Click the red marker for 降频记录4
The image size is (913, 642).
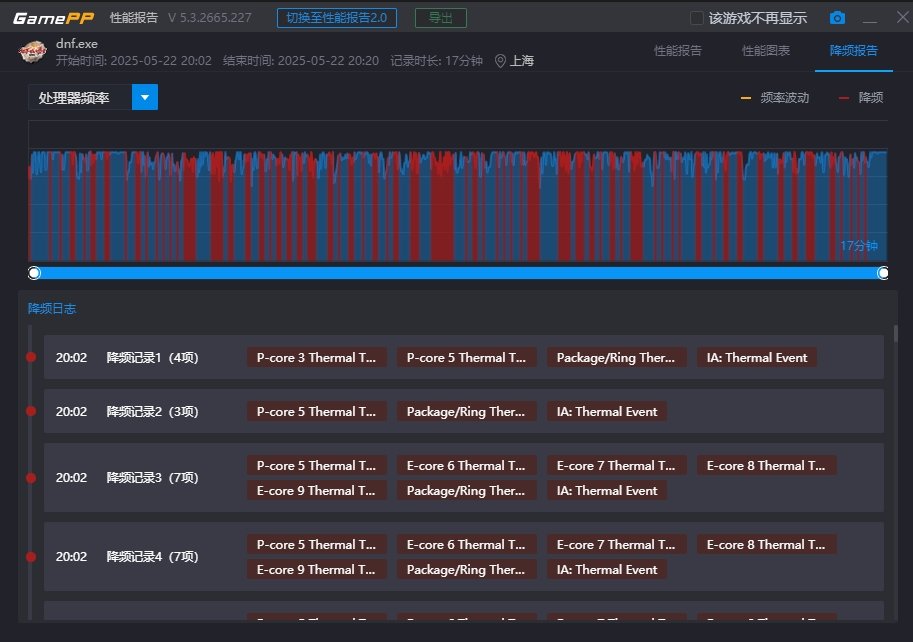coord(31,557)
